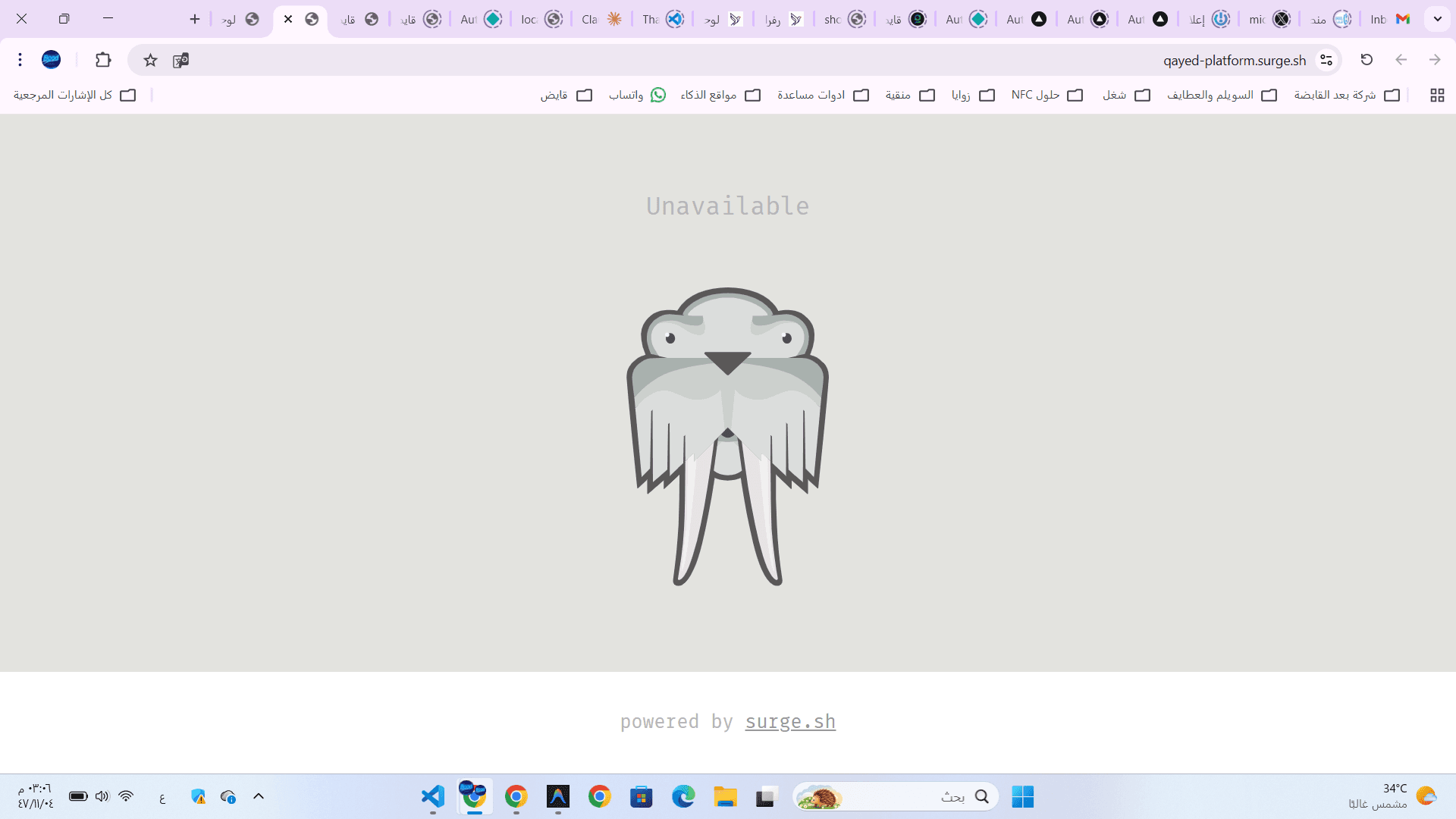Switch to the 'إعلا' tab
Viewport: 1456px width, 819px height.
coord(1209,19)
